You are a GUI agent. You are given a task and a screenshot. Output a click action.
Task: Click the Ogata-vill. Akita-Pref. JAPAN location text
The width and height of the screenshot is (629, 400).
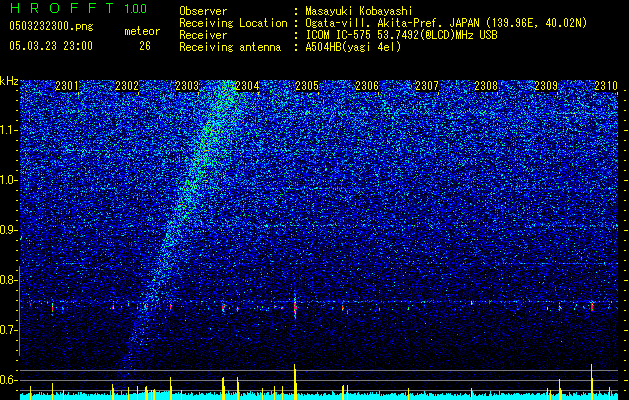[446, 23]
